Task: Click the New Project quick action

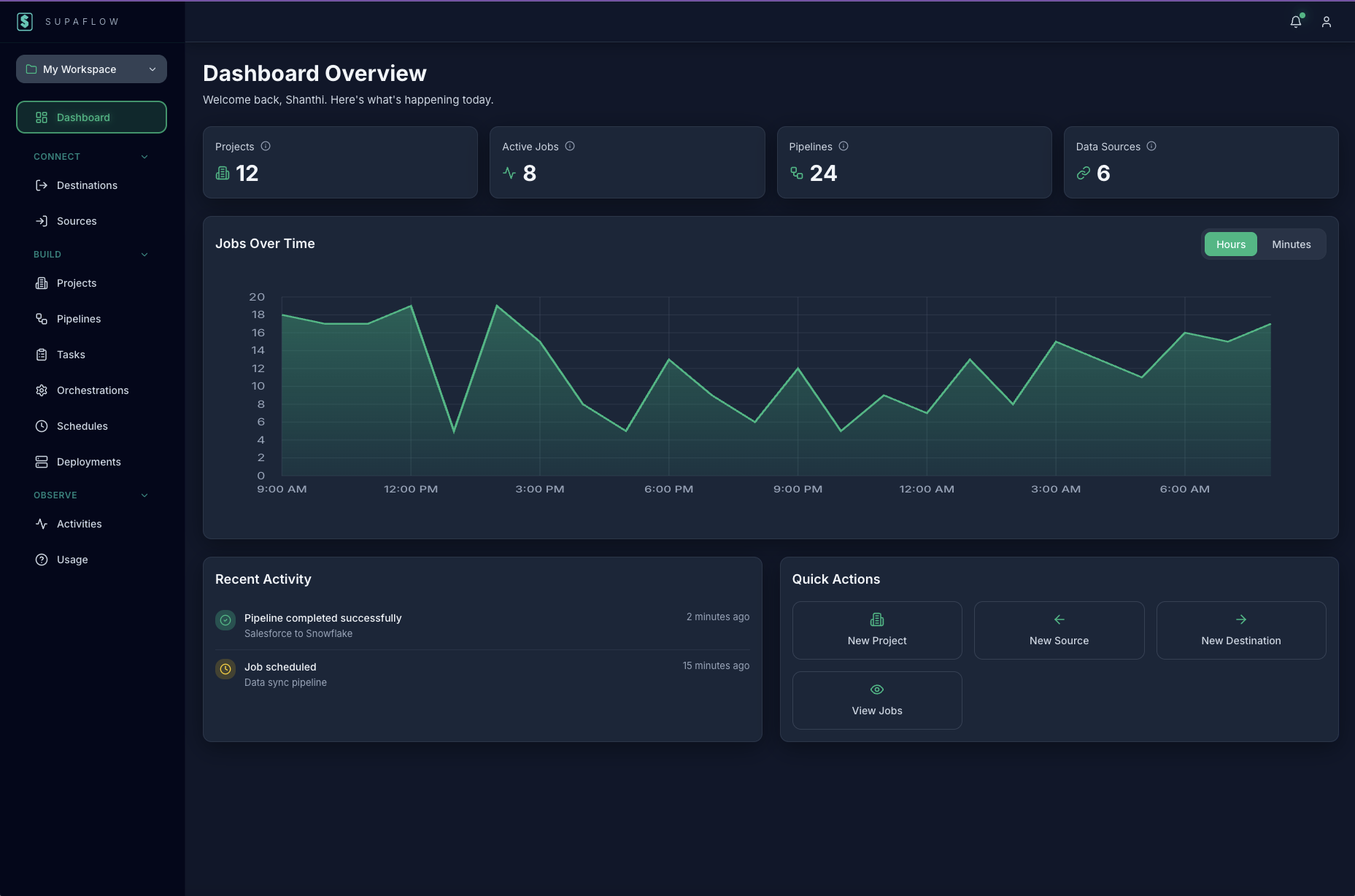Action: pyautogui.click(x=877, y=630)
